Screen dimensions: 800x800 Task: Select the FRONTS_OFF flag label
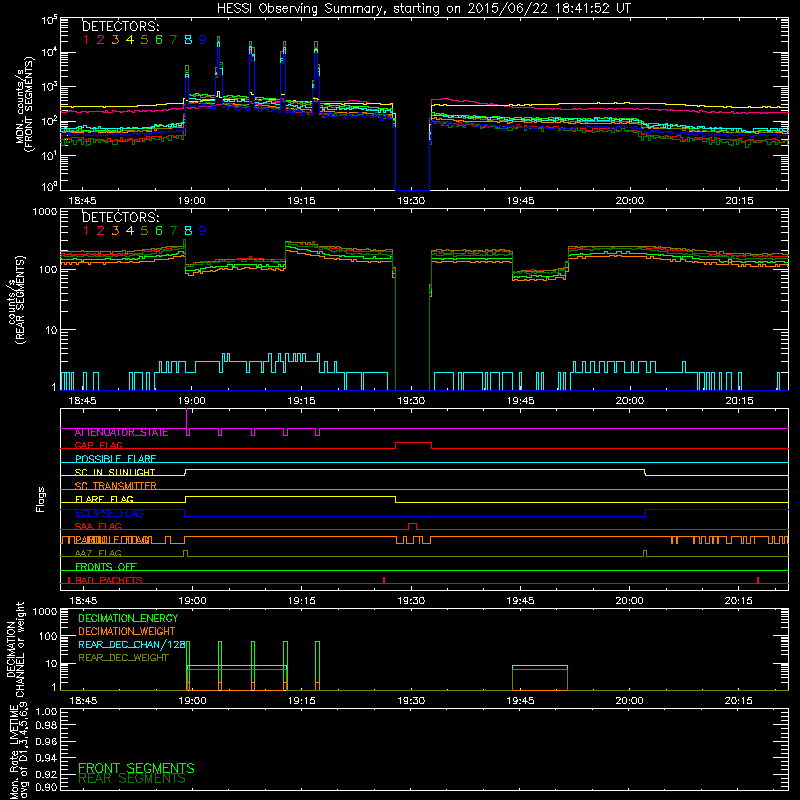tap(106, 567)
